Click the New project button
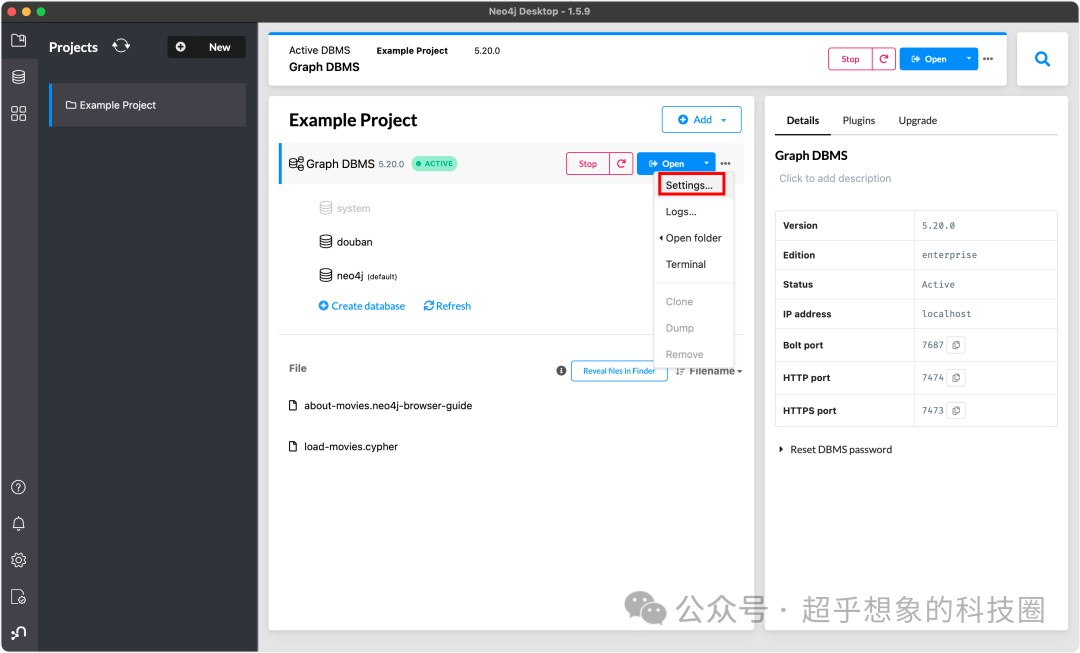This screenshot has width=1080, height=653. [206, 47]
